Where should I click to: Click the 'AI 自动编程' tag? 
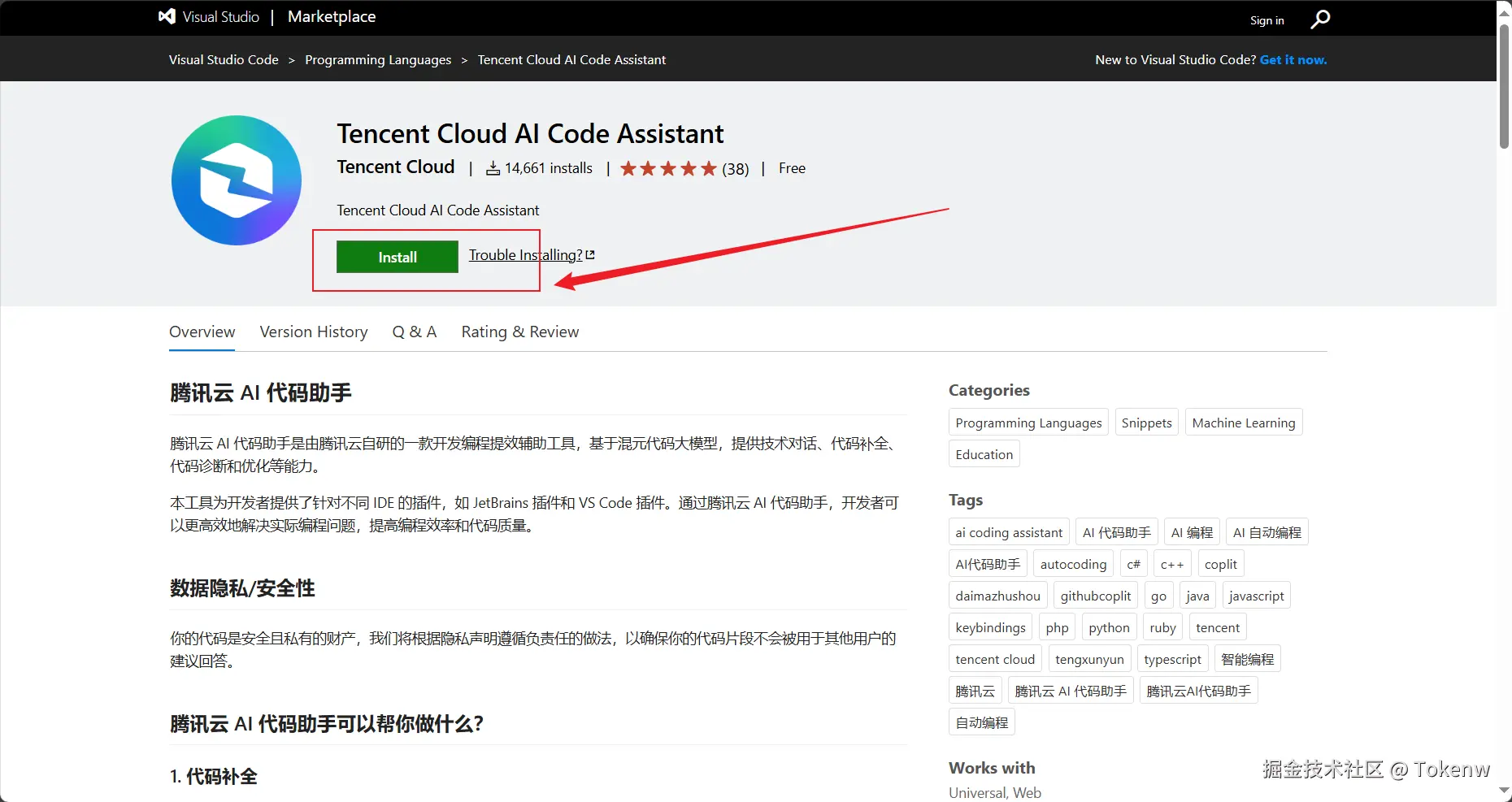1267,532
